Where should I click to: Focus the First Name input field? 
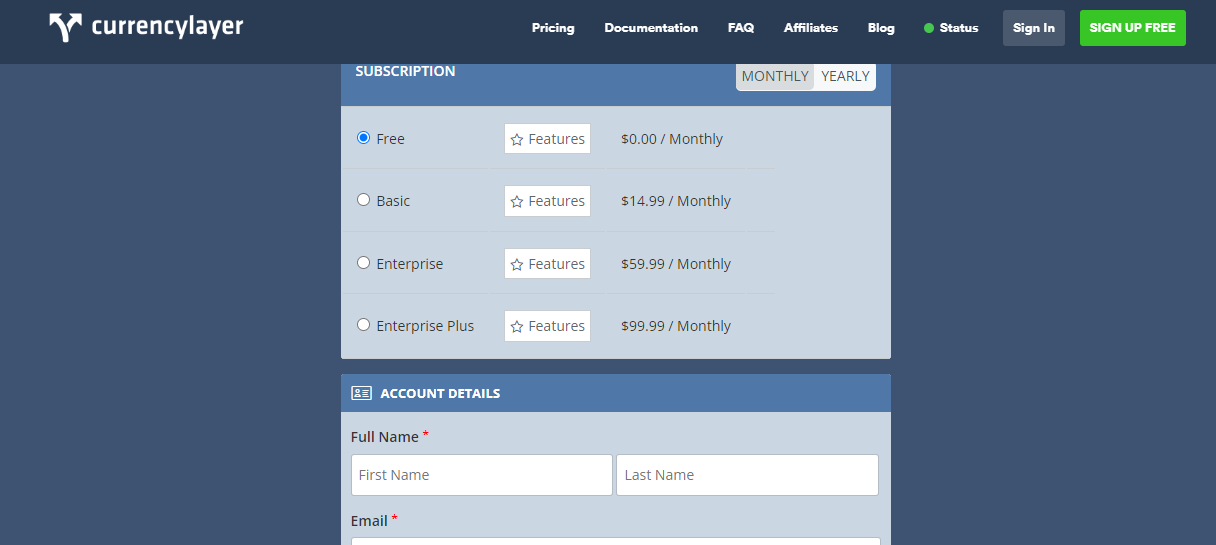[481, 475]
